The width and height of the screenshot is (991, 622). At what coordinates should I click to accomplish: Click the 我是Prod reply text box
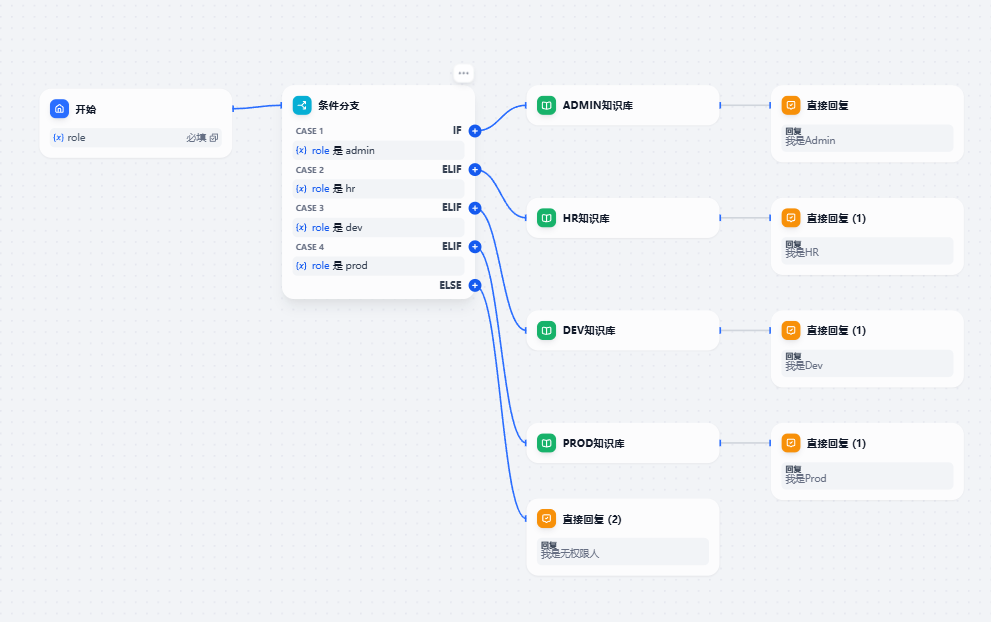(x=868, y=476)
